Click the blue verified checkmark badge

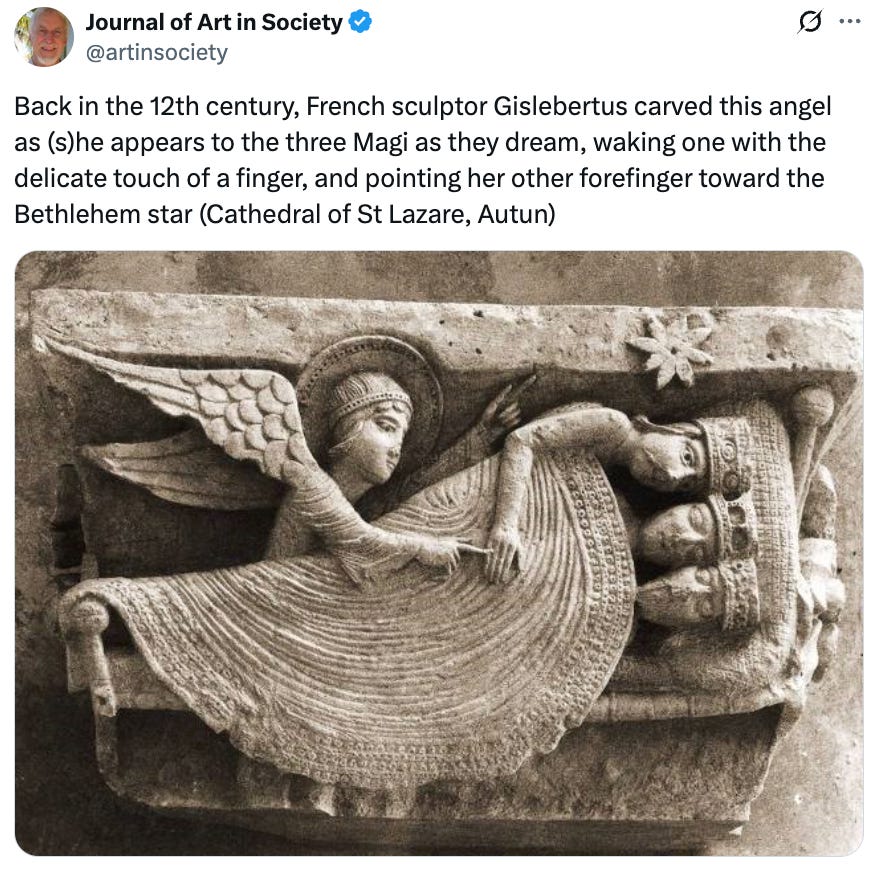click(x=360, y=22)
